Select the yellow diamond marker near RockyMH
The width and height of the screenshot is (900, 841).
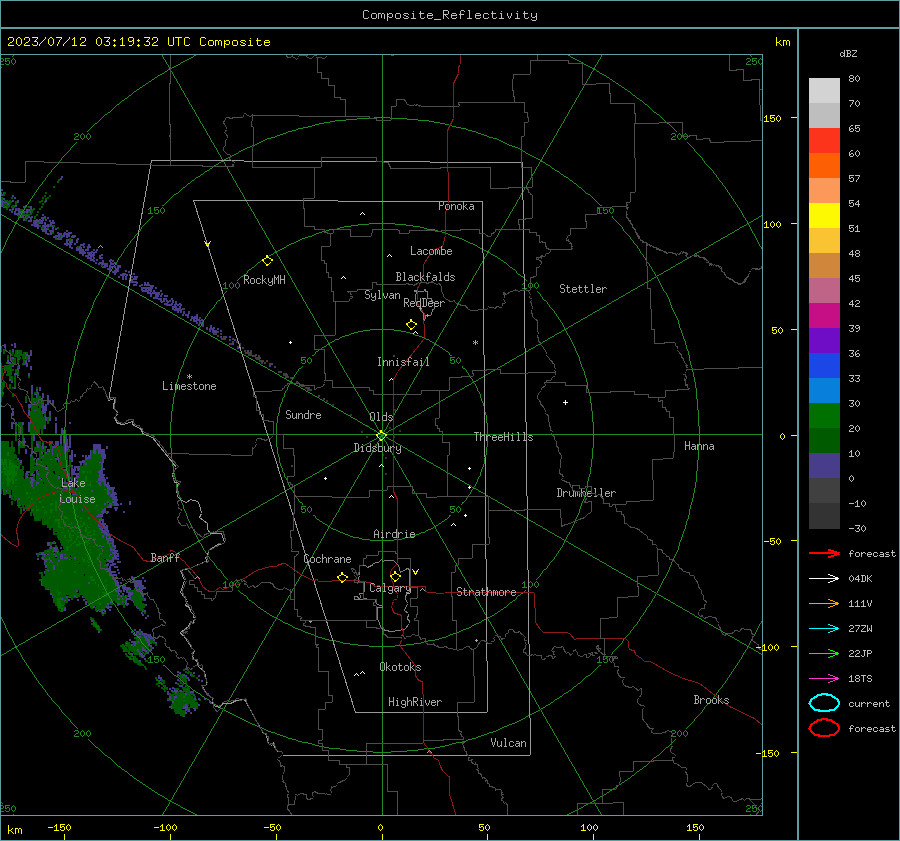(x=267, y=261)
